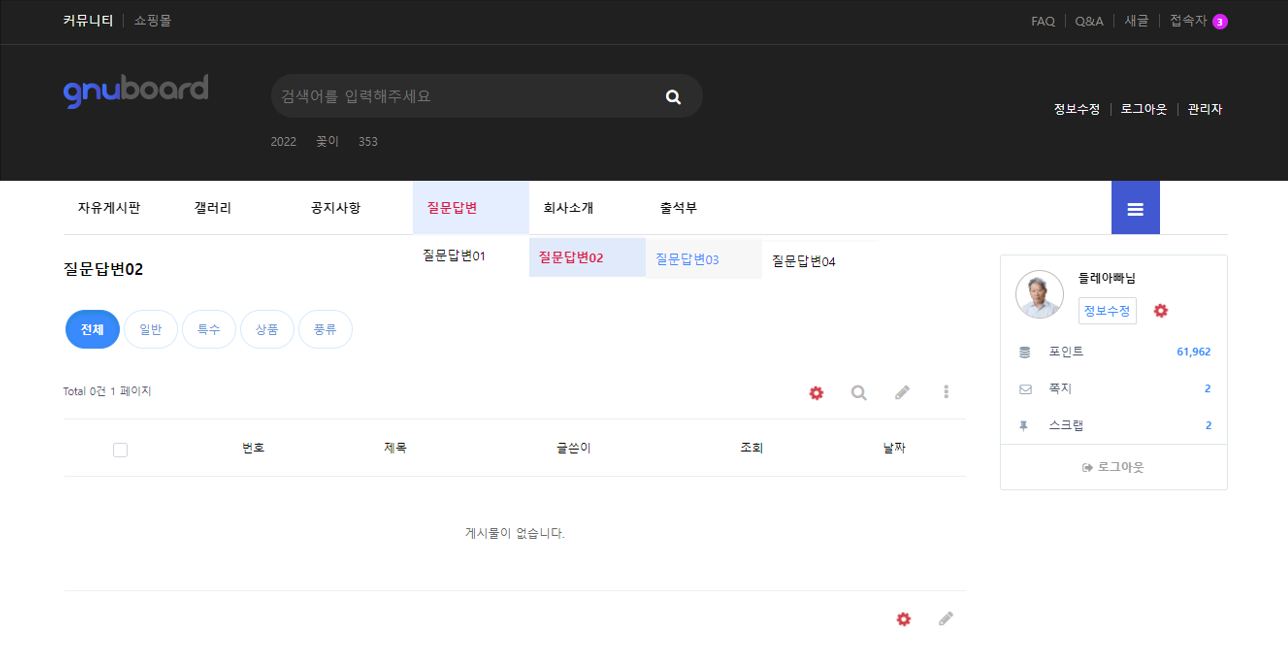Click the bottom red admin gear icon
Image resolution: width=1288 pixels, height=645 pixels.
(904, 619)
